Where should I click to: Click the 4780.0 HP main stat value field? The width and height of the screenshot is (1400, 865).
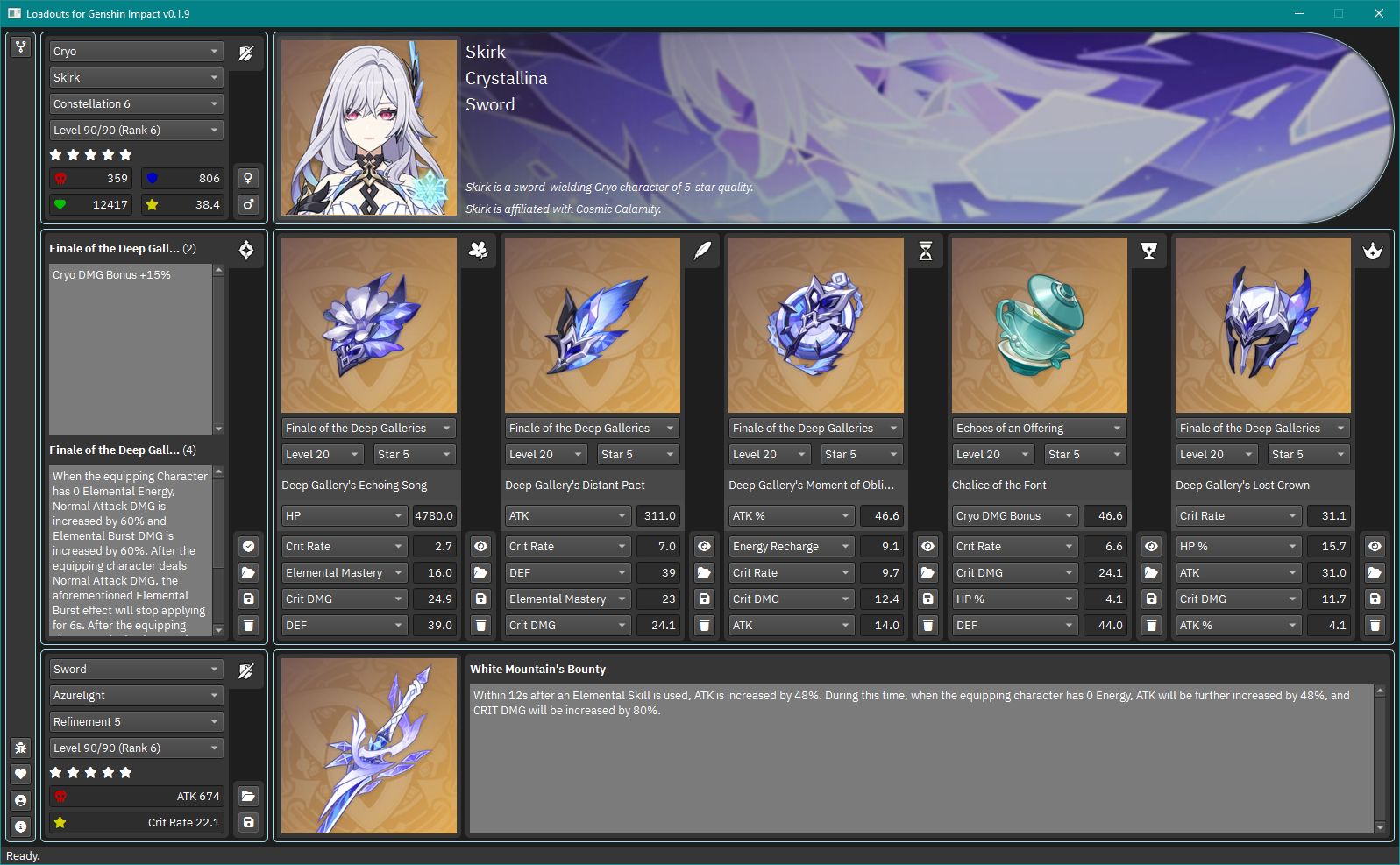click(434, 516)
